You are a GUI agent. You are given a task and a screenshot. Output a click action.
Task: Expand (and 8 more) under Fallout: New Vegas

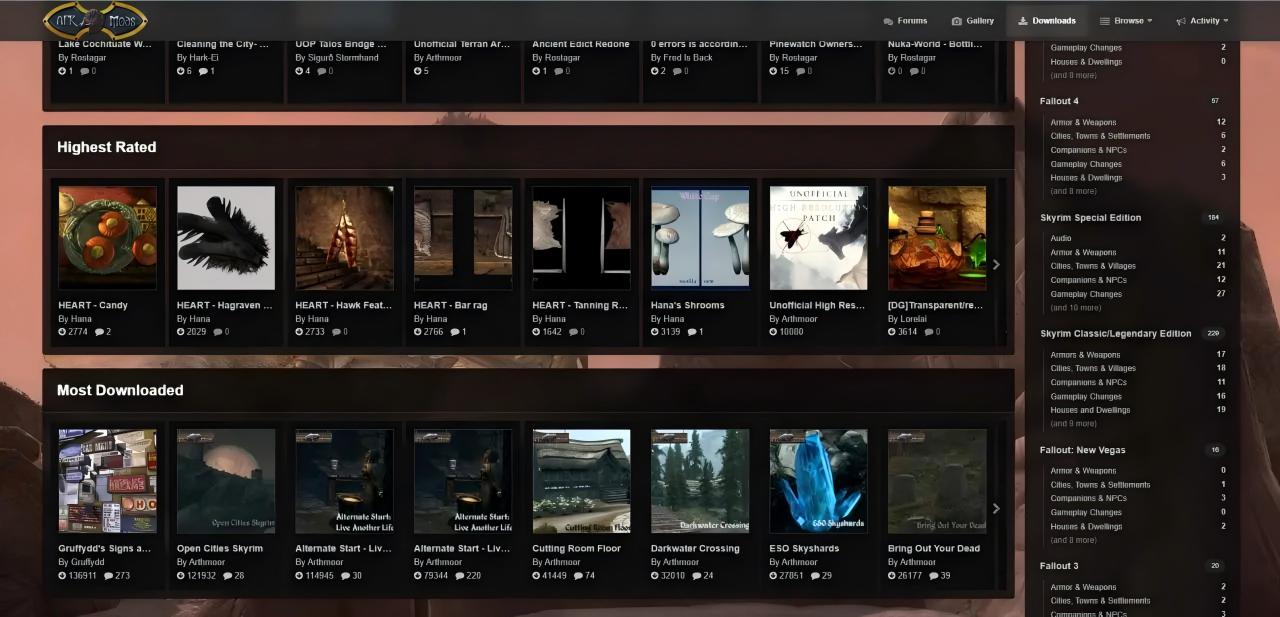(x=1073, y=540)
